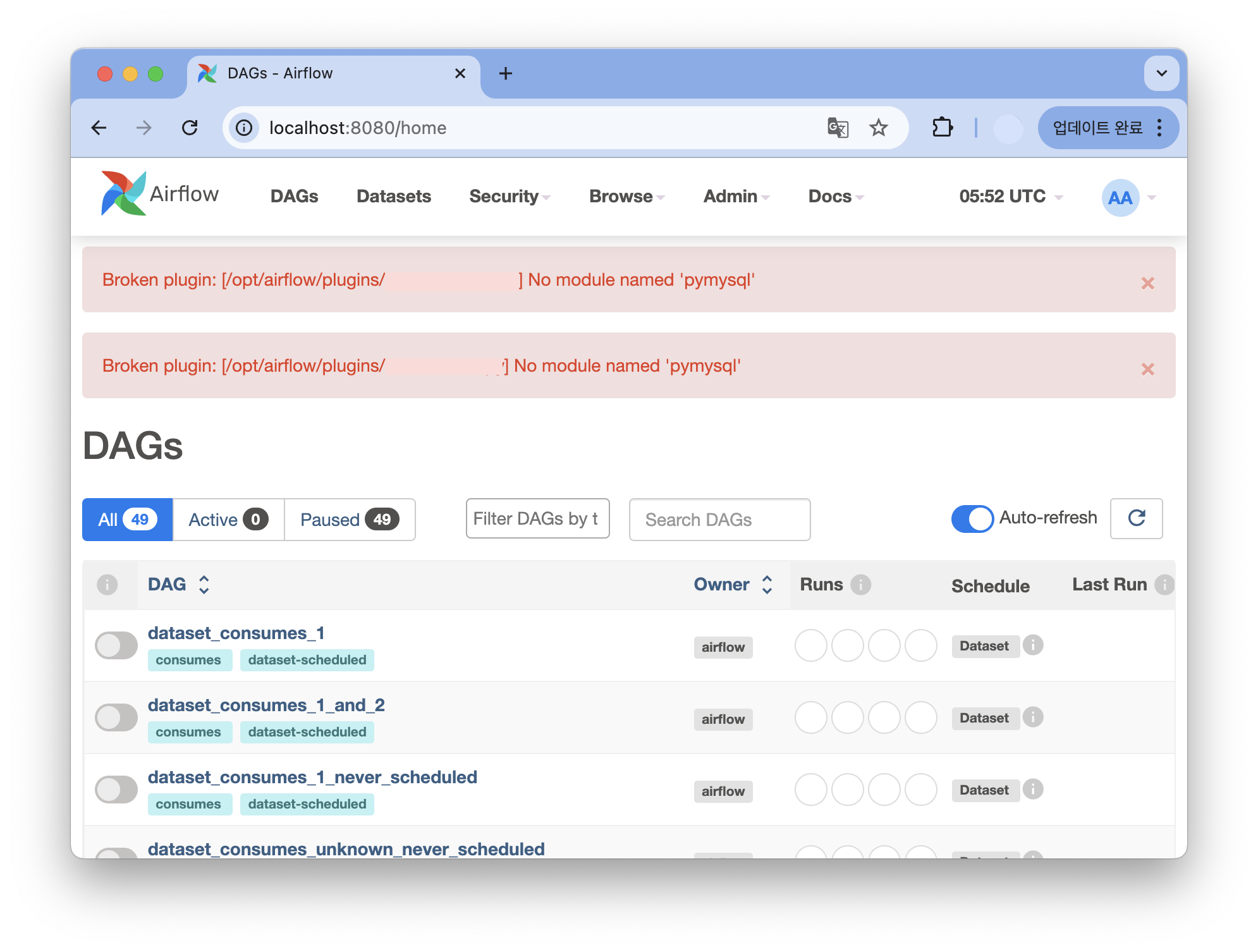Click the Google Translate icon in address bar

(x=838, y=128)
